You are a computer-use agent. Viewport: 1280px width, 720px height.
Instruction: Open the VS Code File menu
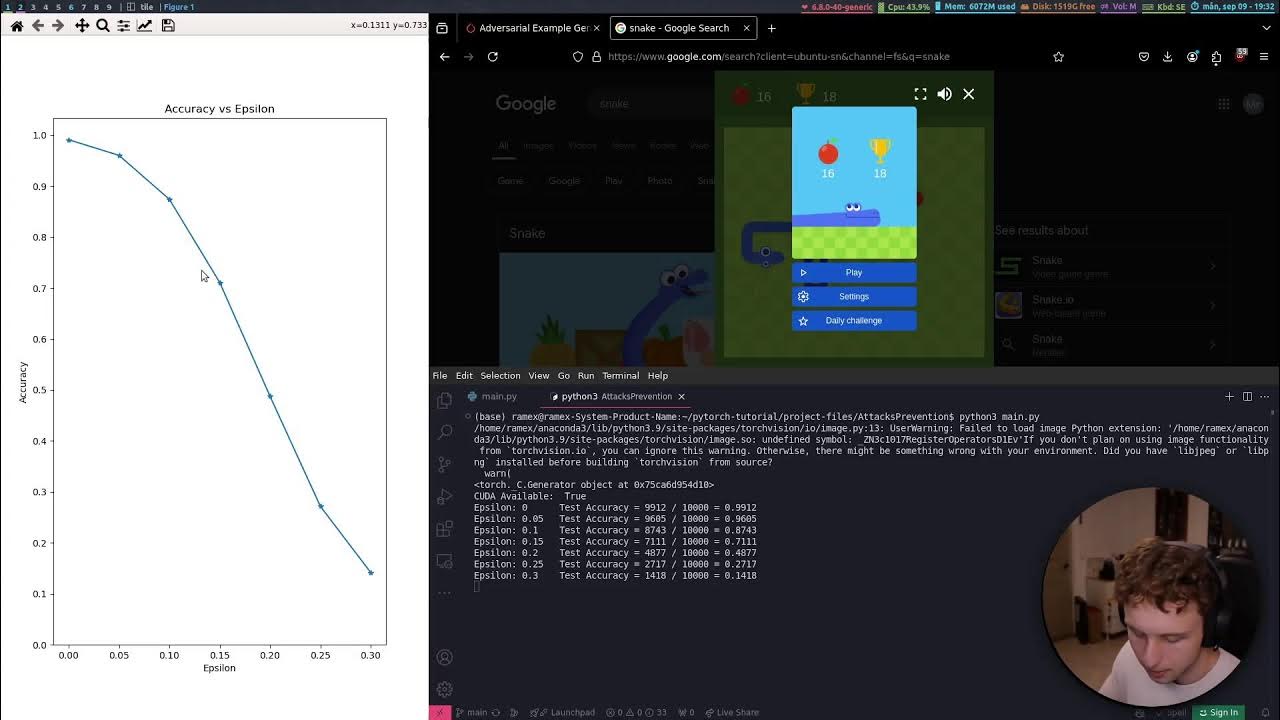click(440, 376)
